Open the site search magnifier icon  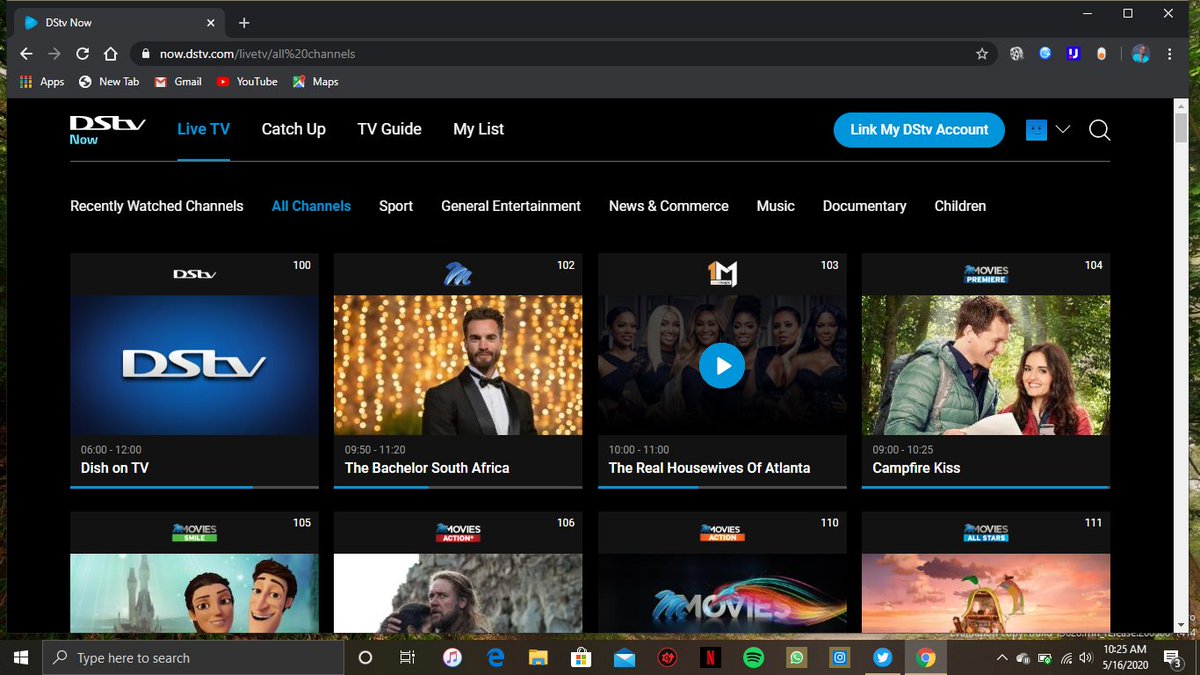(1099, 130)
